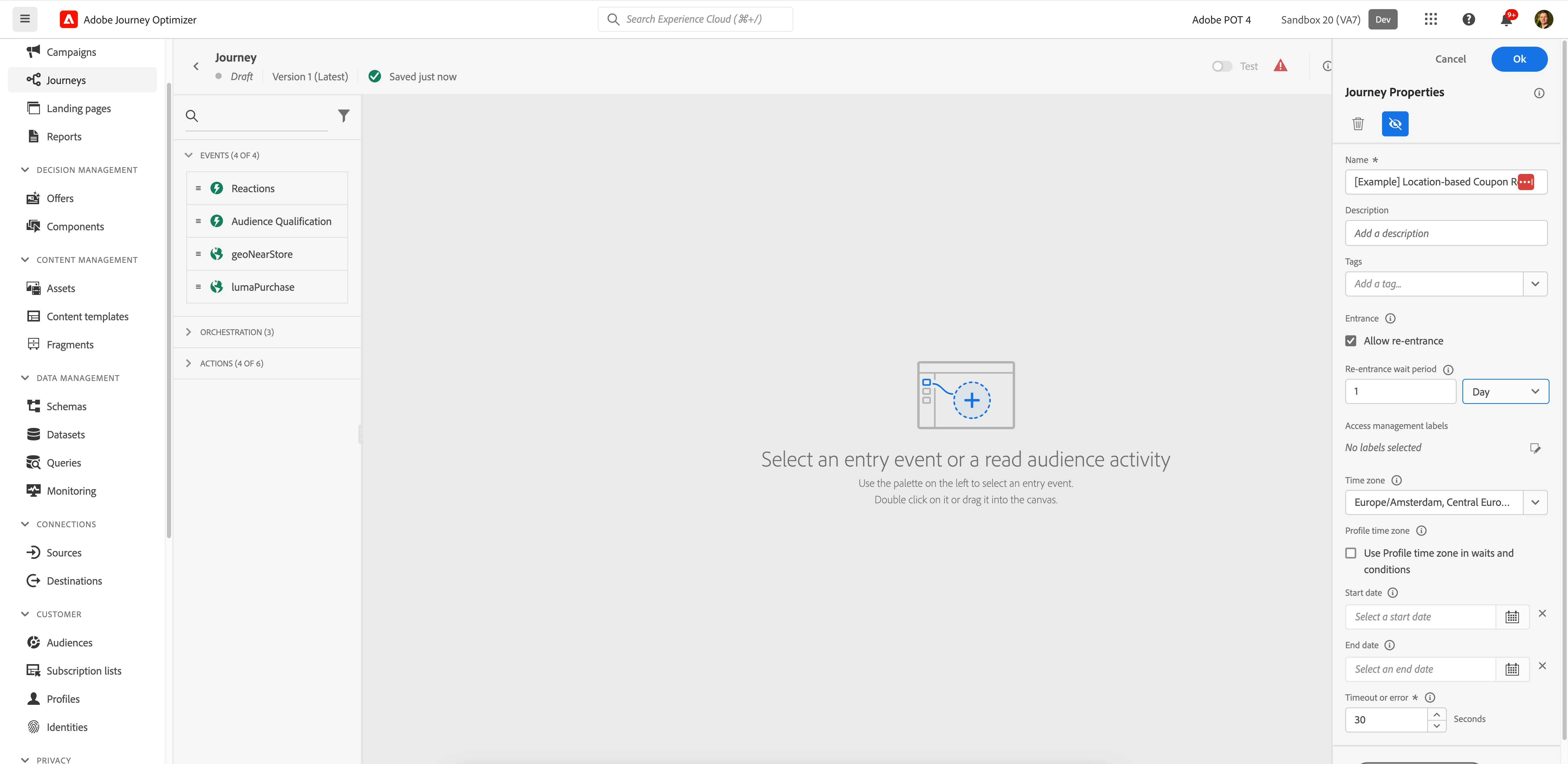Toggle the Test mode switch
Viewport: 1568px width, 764px height.
pyautogui.click(x=1222, y=66)
